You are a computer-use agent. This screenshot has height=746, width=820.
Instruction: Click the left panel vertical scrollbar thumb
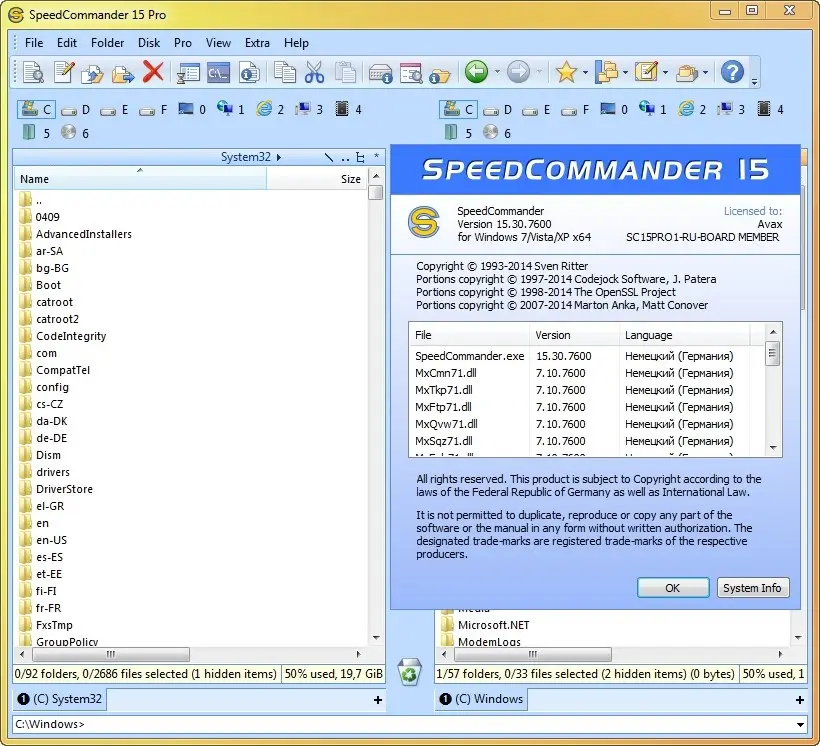click(375, 193)
